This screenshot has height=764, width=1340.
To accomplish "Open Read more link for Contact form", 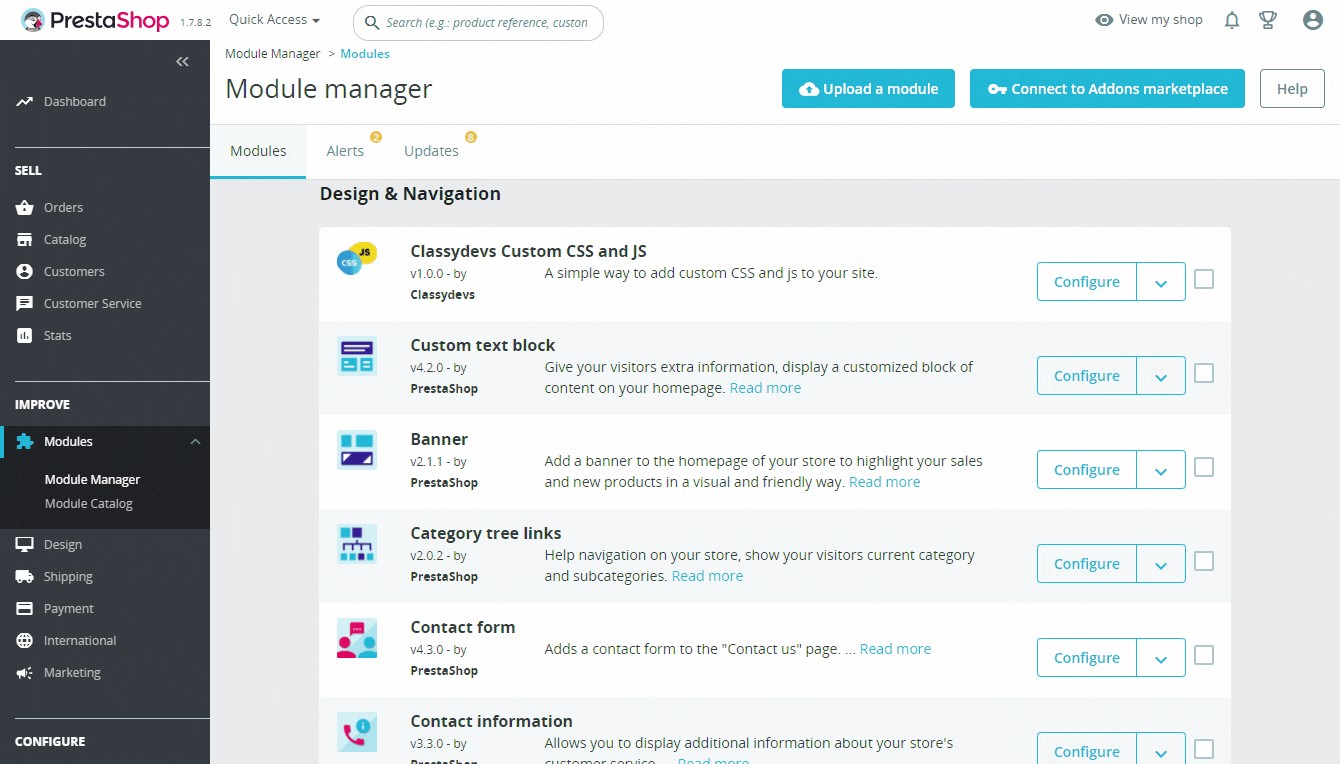I will 895,649.
